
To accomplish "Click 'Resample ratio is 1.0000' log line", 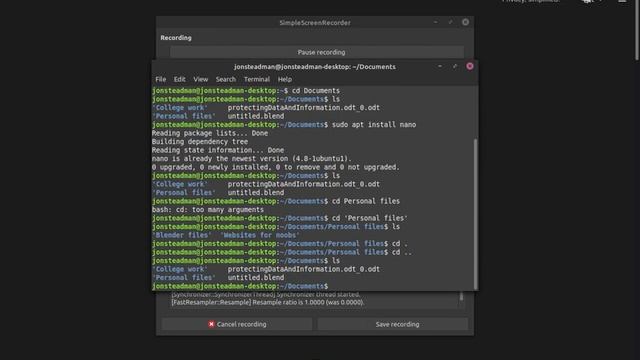I will point(267,302).
